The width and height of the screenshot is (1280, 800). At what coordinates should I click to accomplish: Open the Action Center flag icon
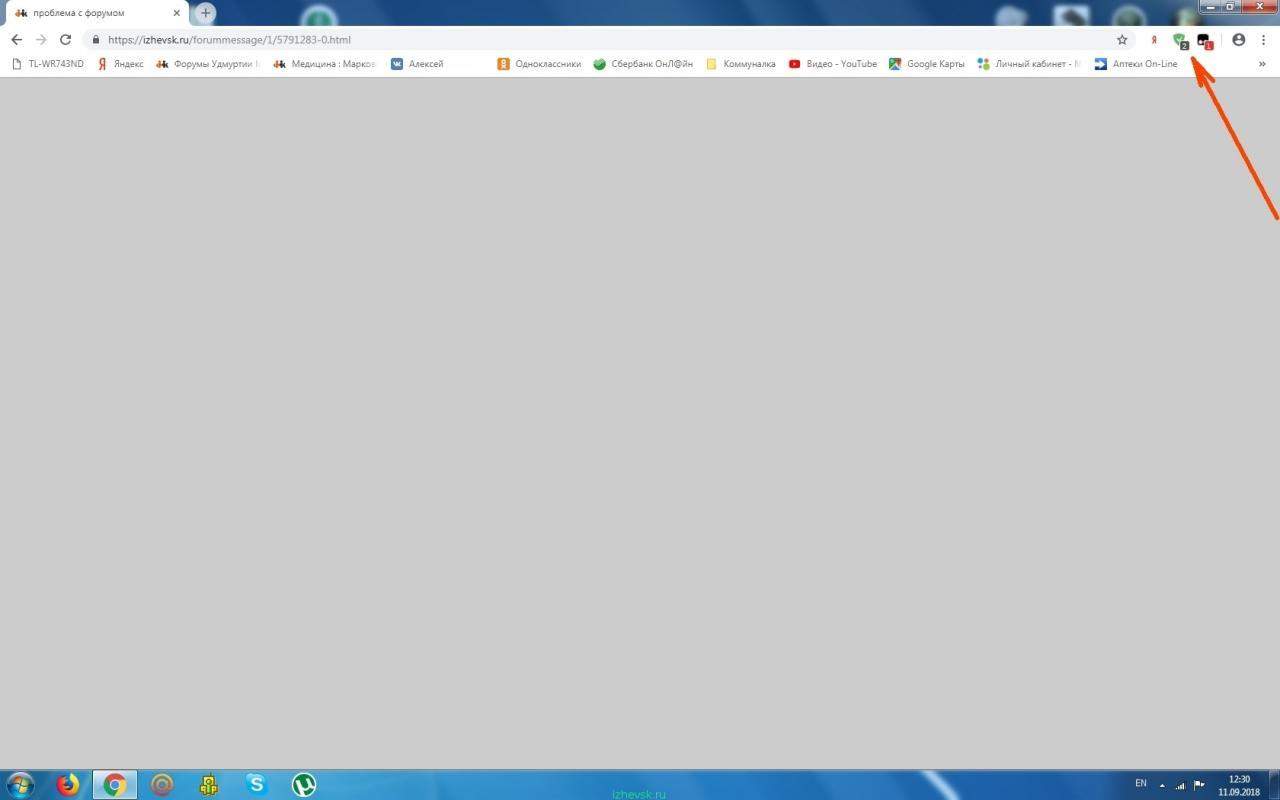coord(1200,785)
